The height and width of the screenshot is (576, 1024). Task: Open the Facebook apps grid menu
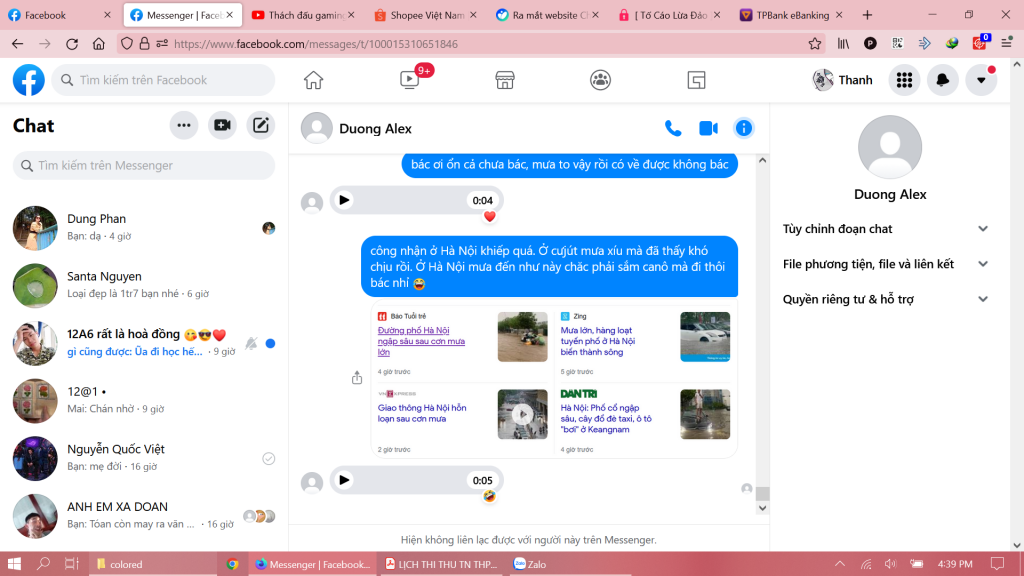(x=904, y=80)
